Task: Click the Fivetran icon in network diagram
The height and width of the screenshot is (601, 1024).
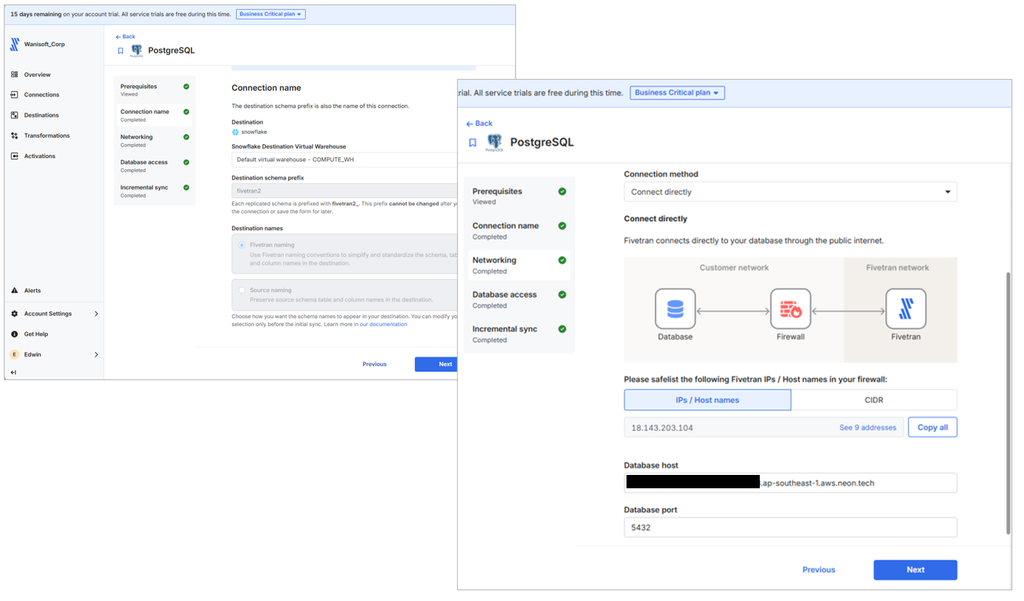Action: (906, 308)
